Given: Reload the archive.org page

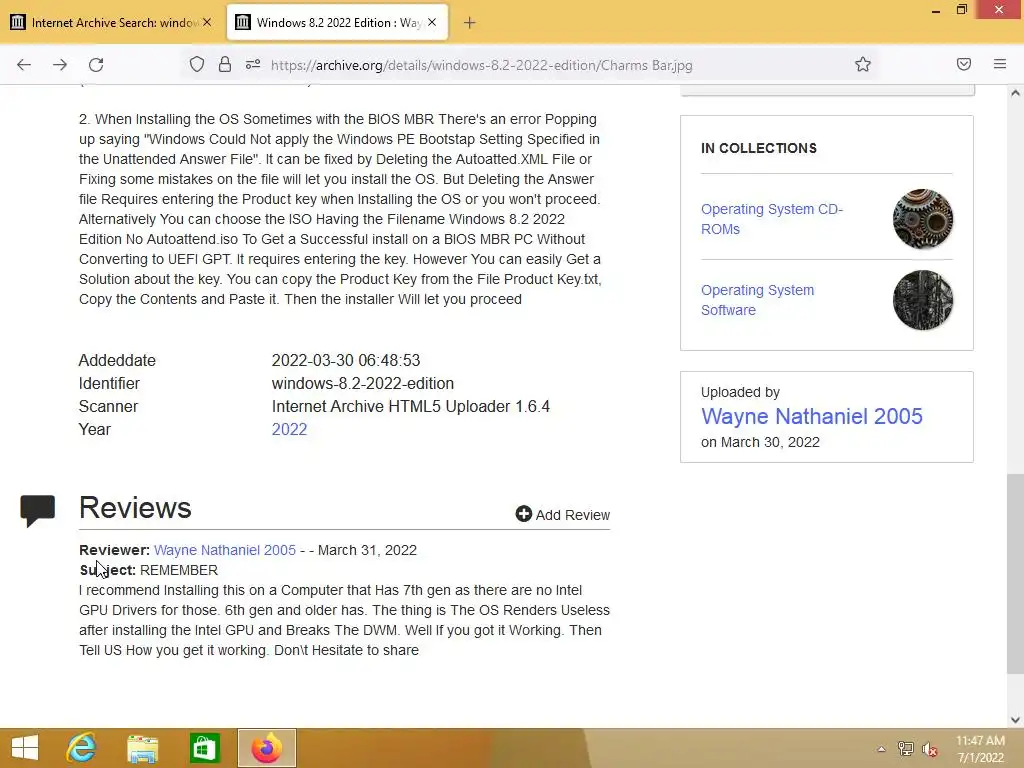Looking at the screenshot, I should click(x=96, y=65).
